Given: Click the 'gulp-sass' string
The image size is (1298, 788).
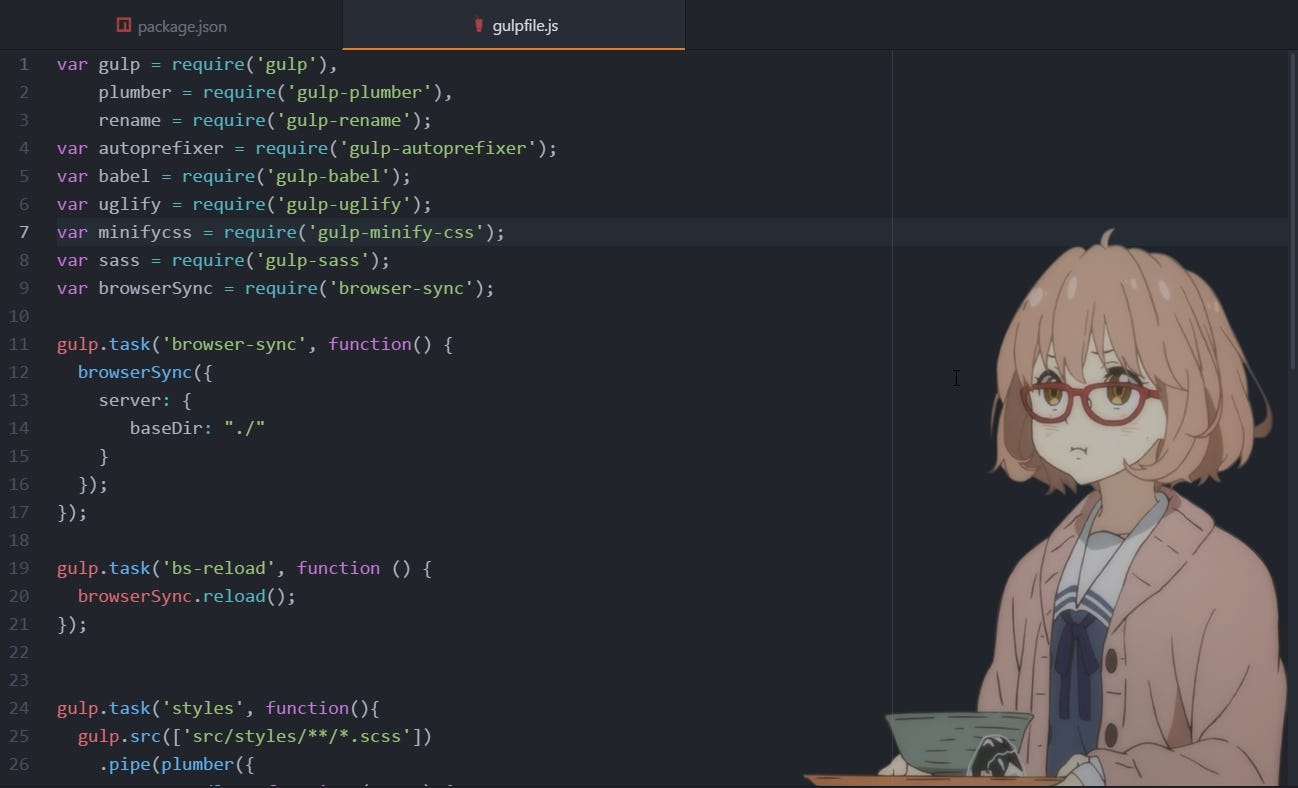Looking at the screenshot, I should 312,260.
